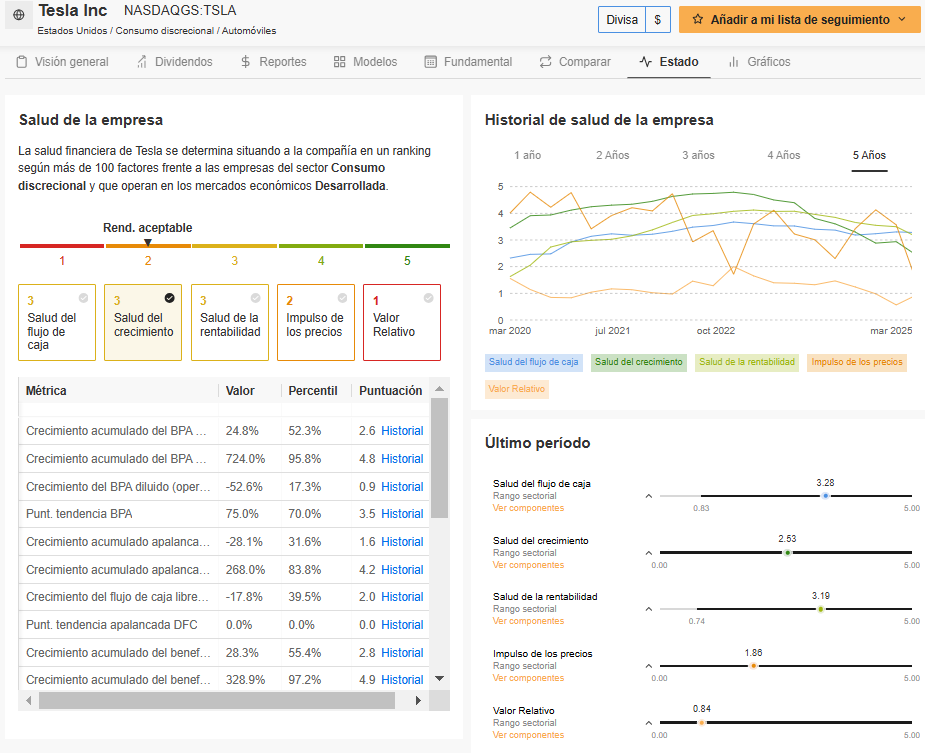This screenshot has width=925, height=753.
Task: Click the swap arrows icon beside Comparar
Action: (546, 62)
